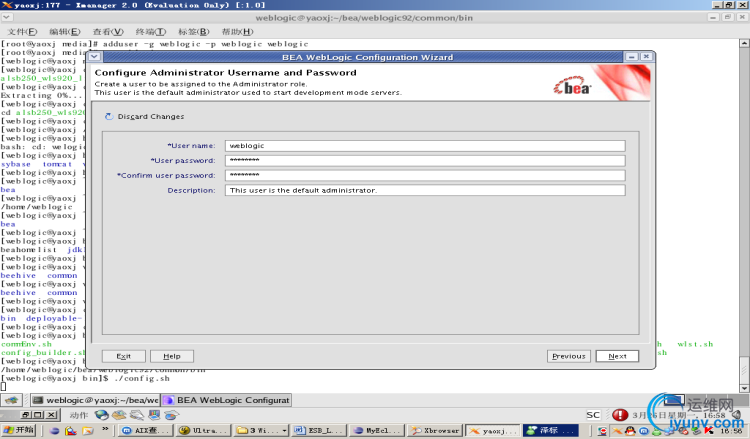
Task: Click the QQ penguin tray icon
Action: (x=630, y=431)
